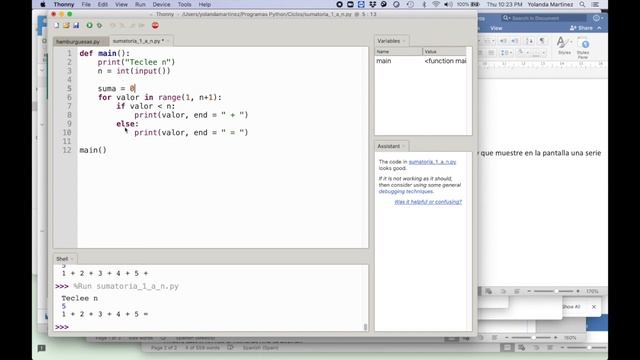This screenshot has height=360, width=640.
Task: Open the Thonny application menu
Action: click(x=64, y=4)
